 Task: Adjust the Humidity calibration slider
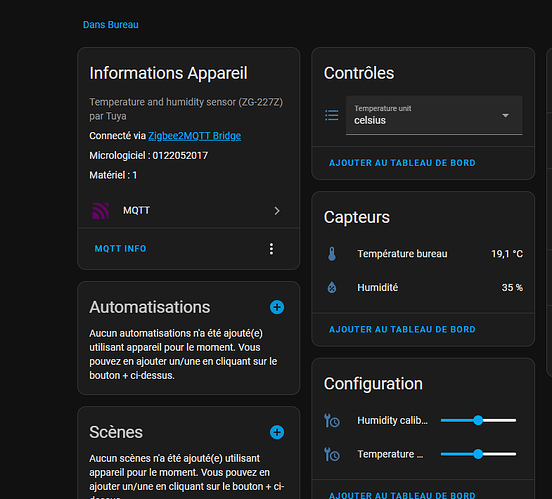478,420
